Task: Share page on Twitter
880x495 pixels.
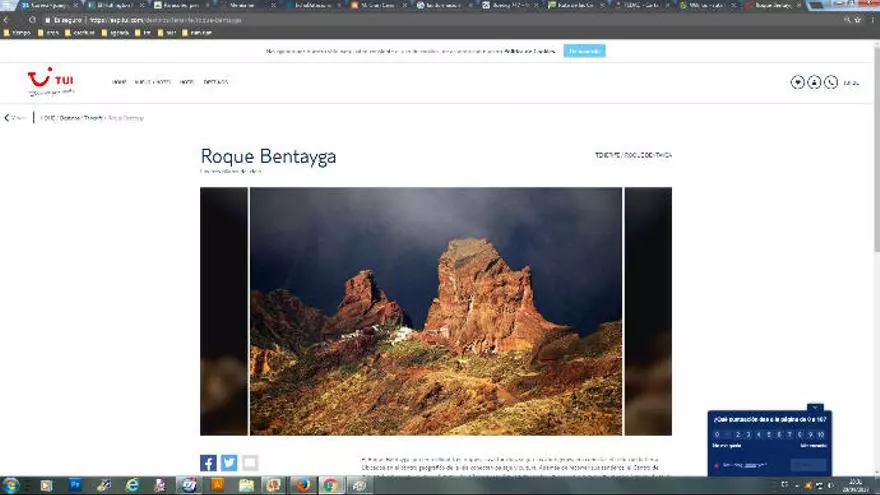Action: tap(229, 463)
